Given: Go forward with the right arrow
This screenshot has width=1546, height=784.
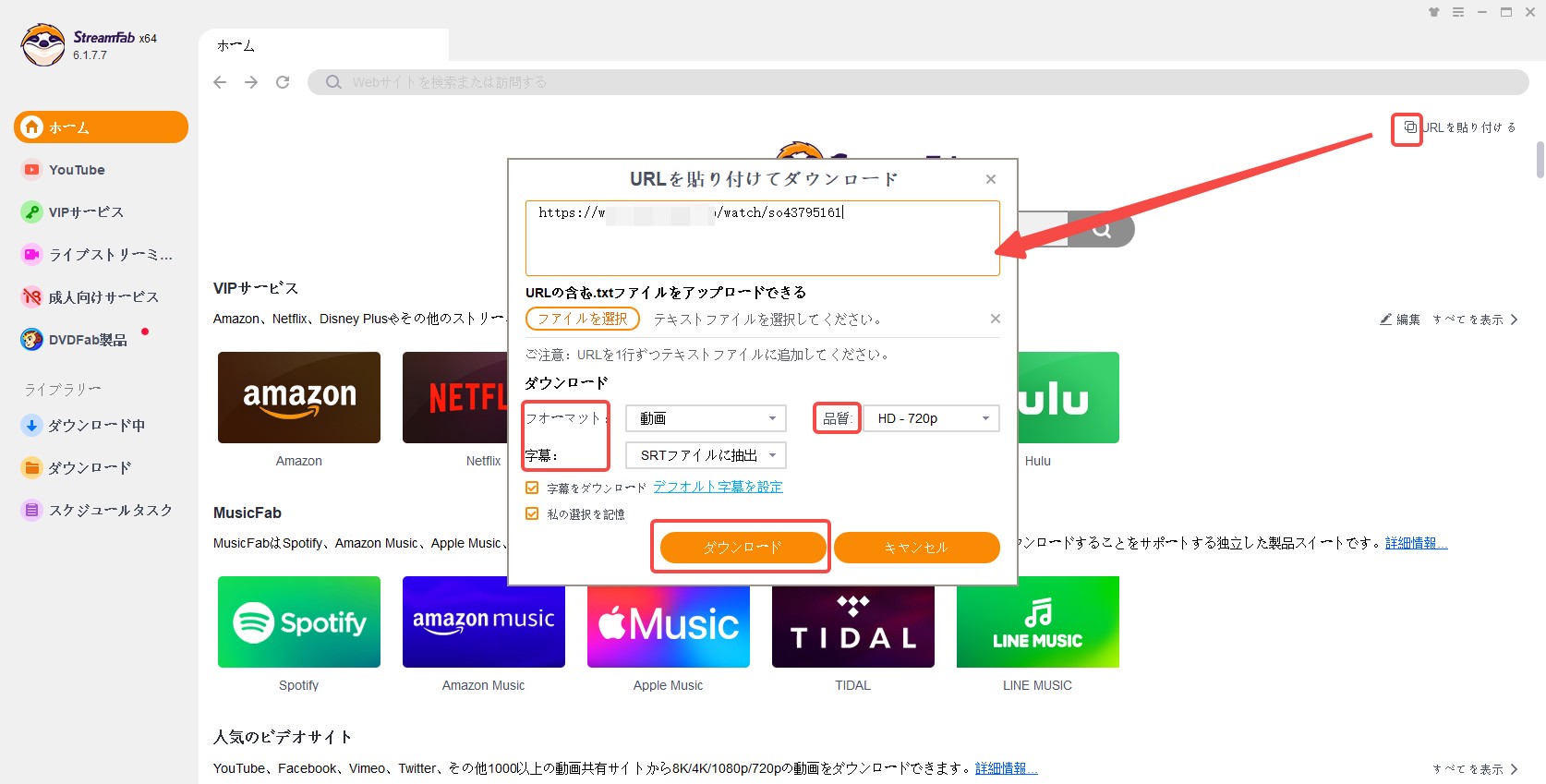Looking at the screenshot, I should (251, 82).
